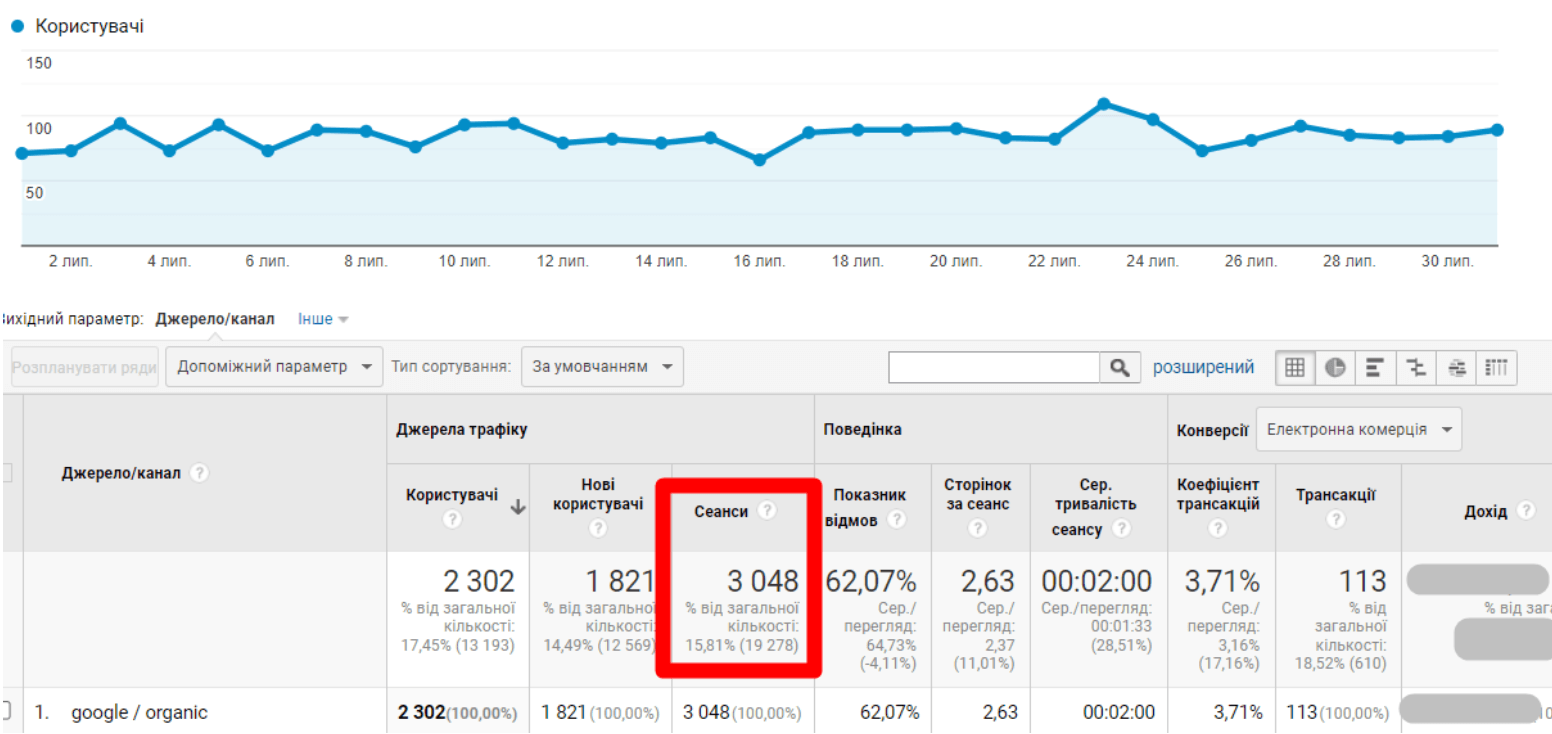
Task: Select the Джерело/канал primary dimension
Action: coord(215,319)
